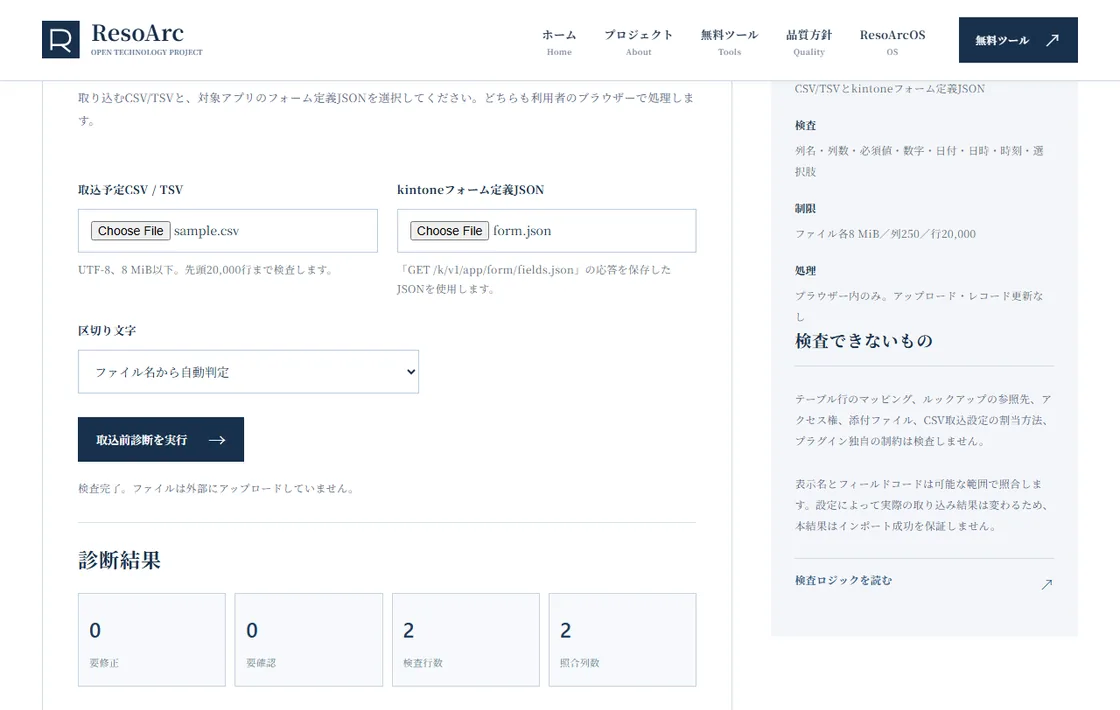Screen dimensions: 1120x710
Task: Open the プロジェクト About menu item
Action: point(639,42)
